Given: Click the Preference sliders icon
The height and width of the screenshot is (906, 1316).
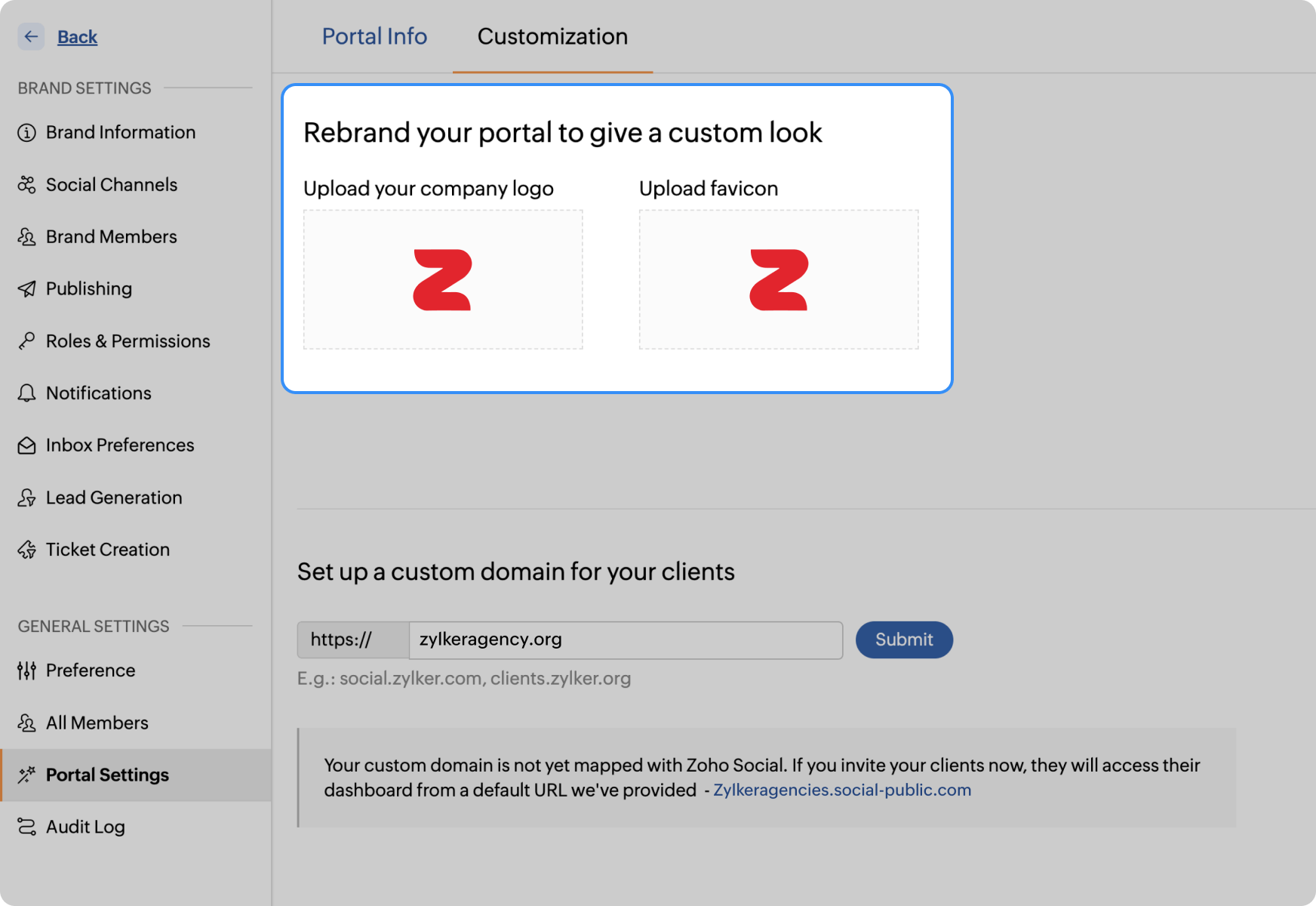Looking at the screenshot, I should 27,670.
